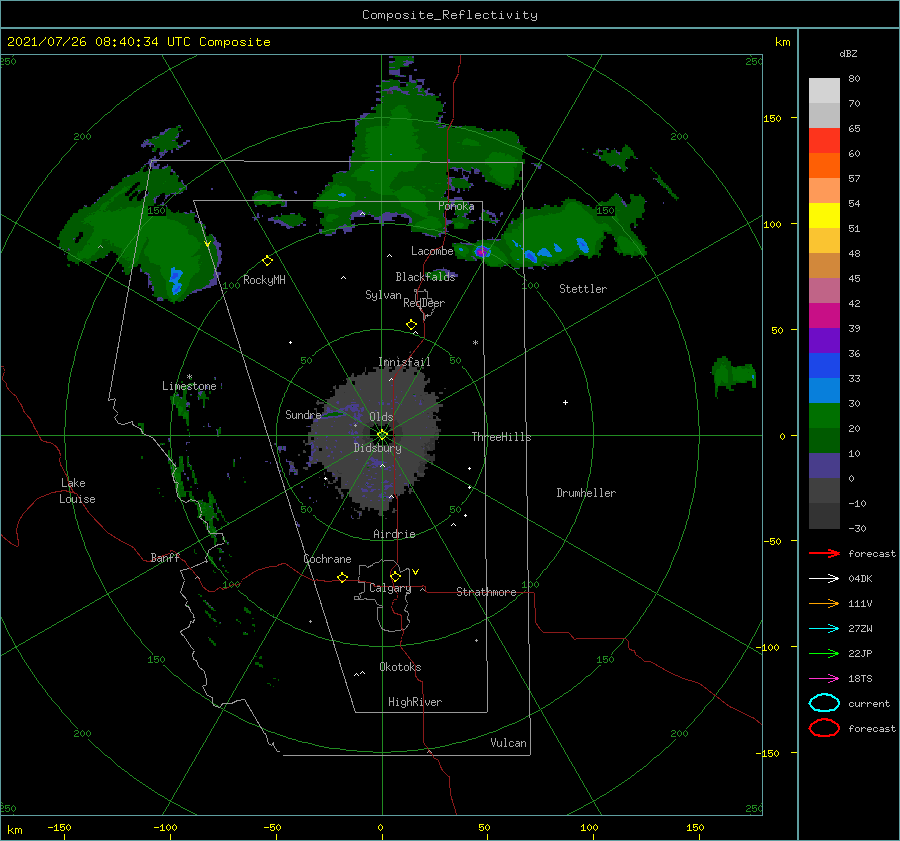Click the Lacombe label
900x841 pixels.
tap(432, 251)
